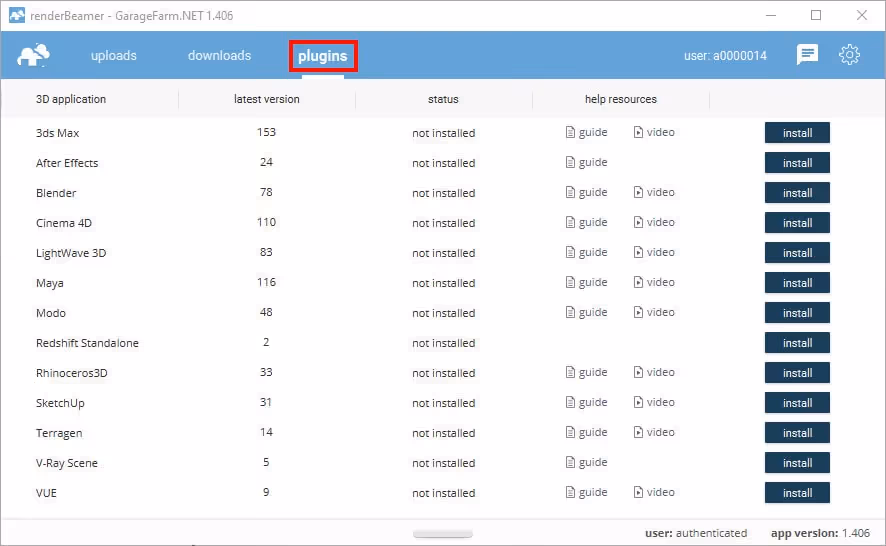Viewport: 886px width, 546px height.
Task: Open the Rhinoceros3D video link
Action: click(x=654, y=372)
